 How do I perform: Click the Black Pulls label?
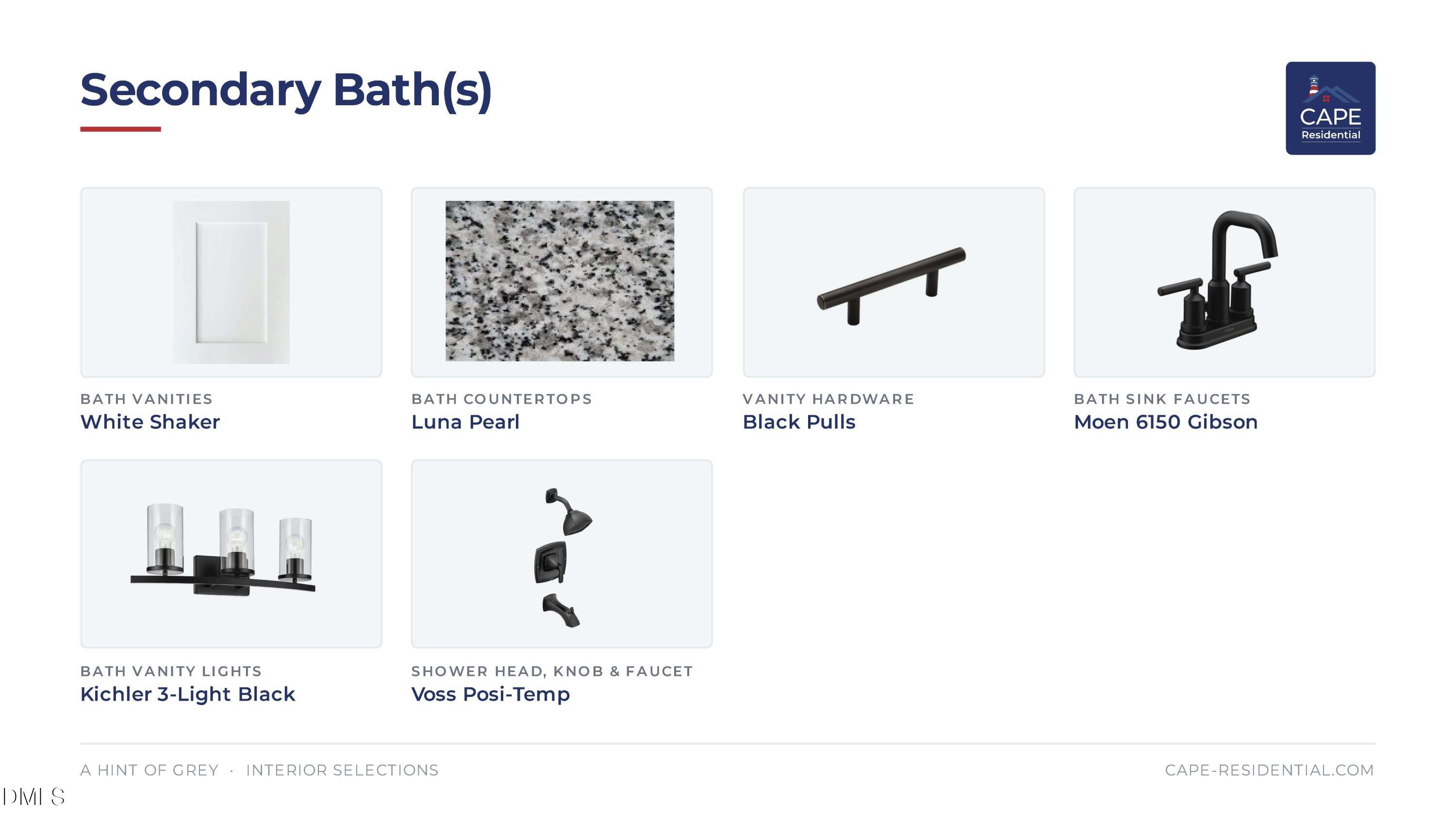click(798, 422)
